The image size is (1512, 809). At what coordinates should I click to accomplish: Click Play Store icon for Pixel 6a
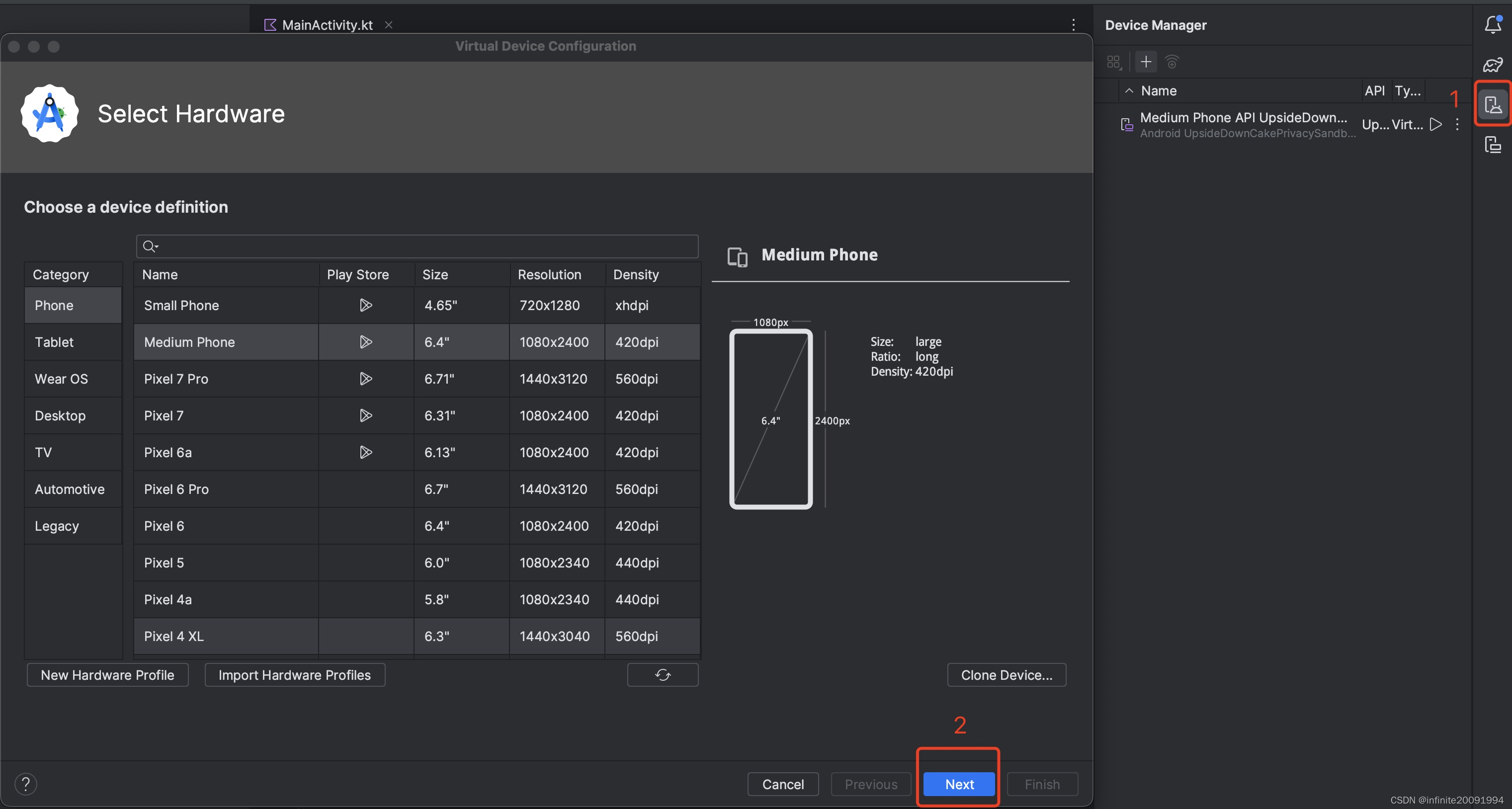click(x=366, y=452)
